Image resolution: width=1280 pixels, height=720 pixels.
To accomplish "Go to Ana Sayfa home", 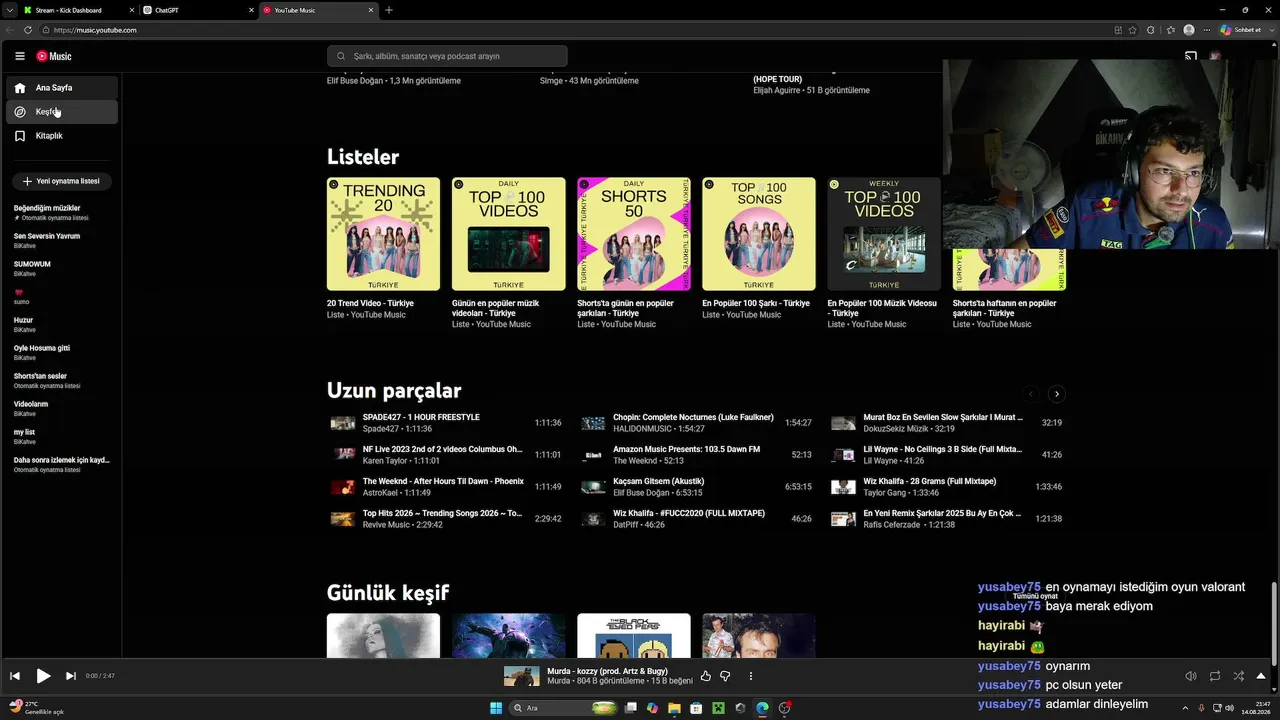I will pyautogui.click(x=62, y=88).
